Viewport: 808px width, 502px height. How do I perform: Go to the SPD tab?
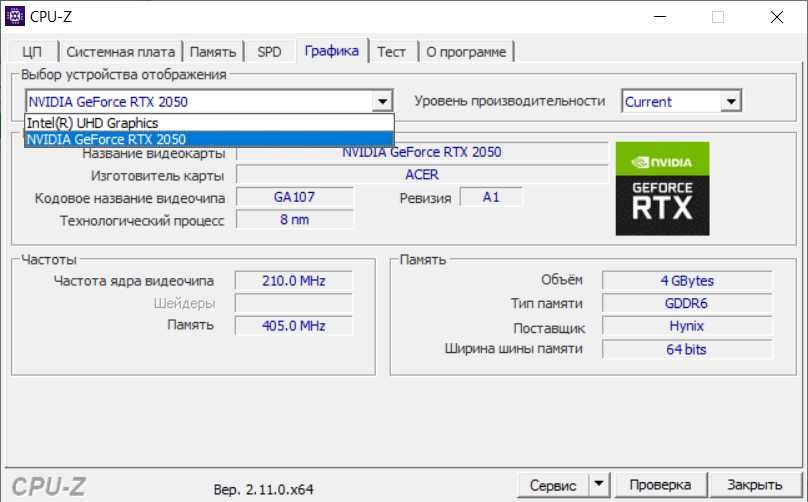269,52
